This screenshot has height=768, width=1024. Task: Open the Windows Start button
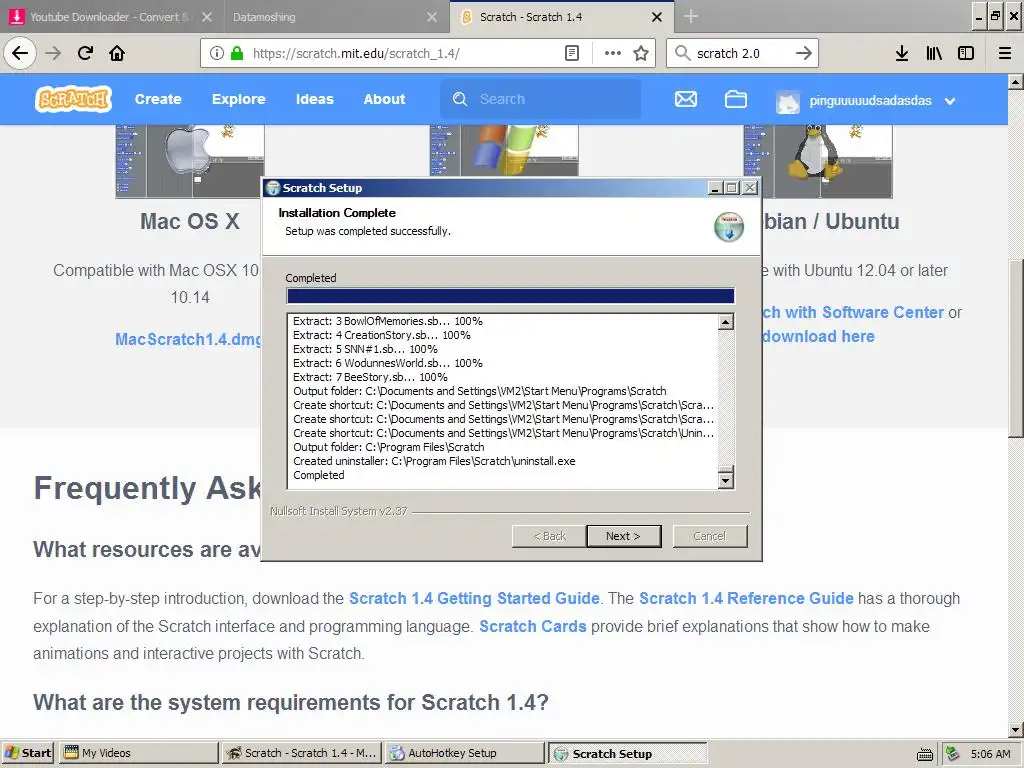point(28,753)
